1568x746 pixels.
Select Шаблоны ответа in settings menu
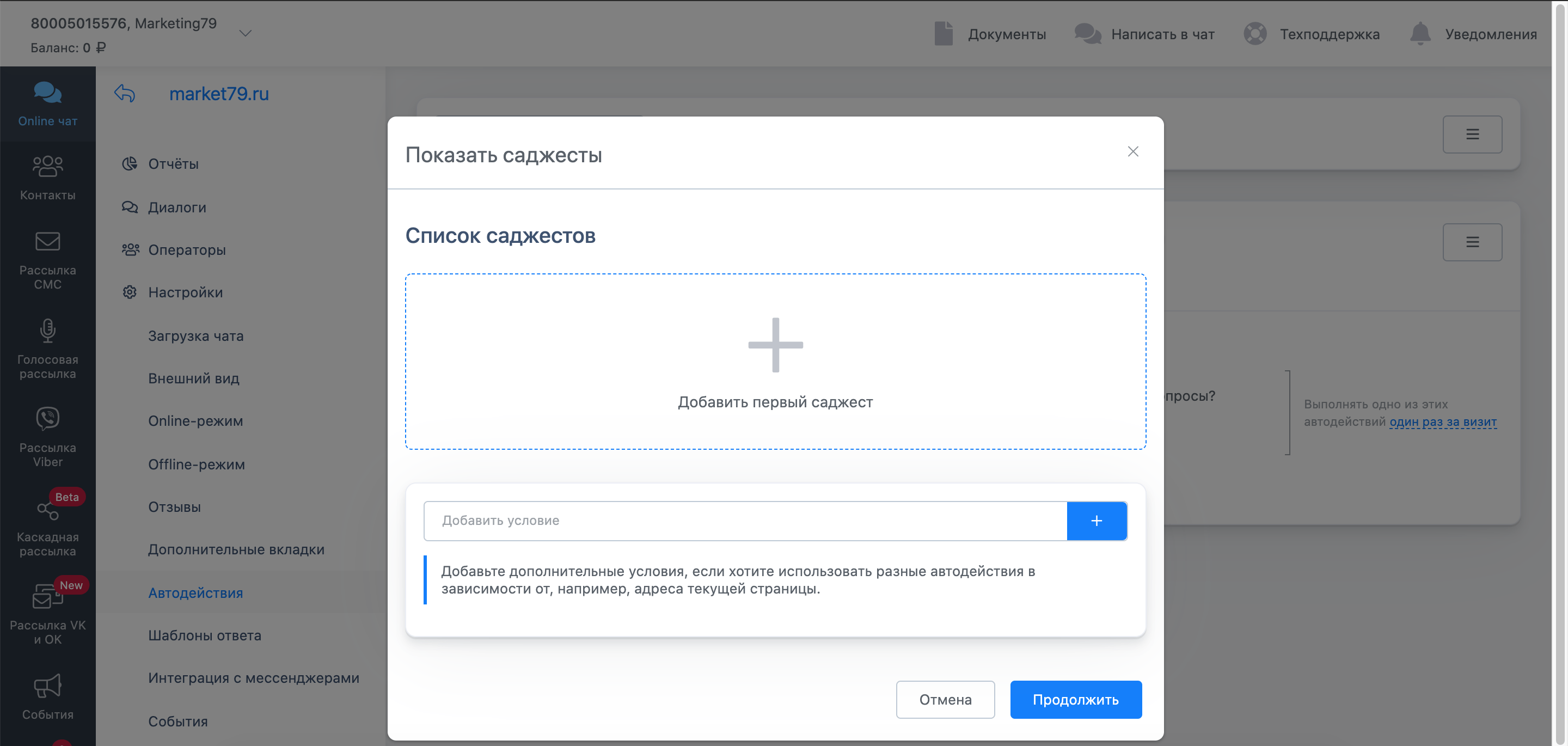coord(205,635)
